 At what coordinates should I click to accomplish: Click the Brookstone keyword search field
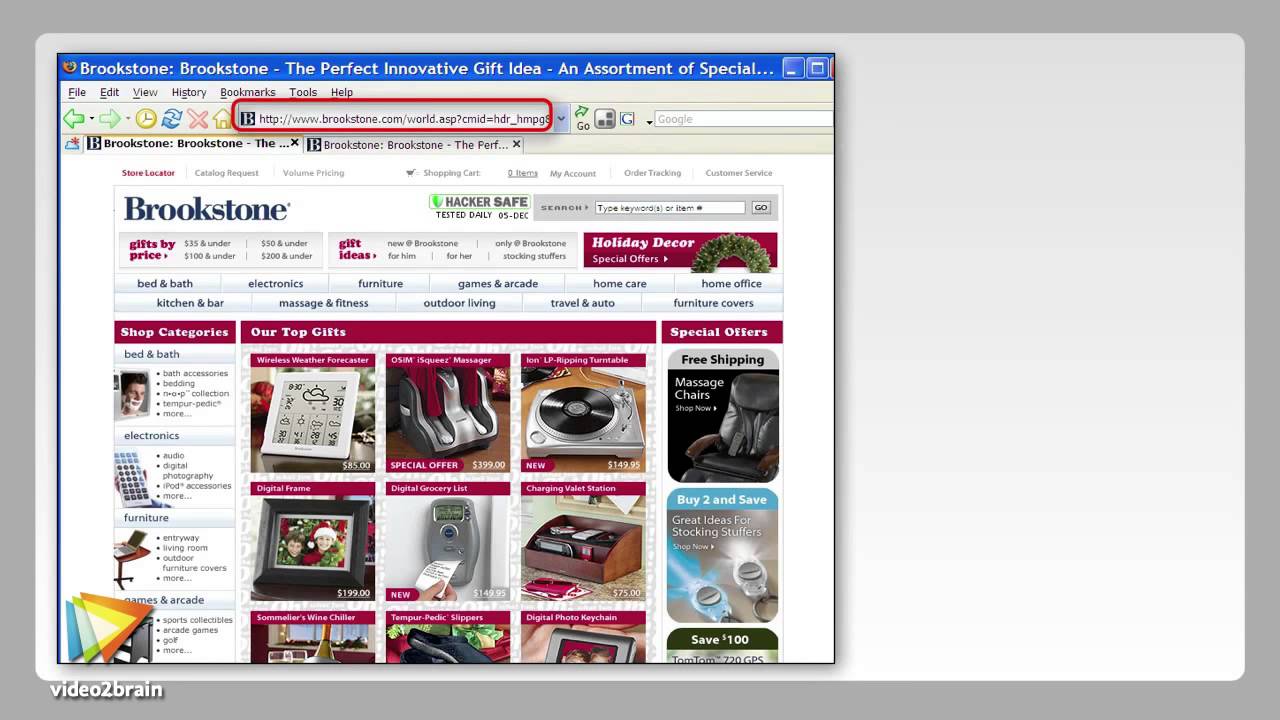click(x=669, y=208)
